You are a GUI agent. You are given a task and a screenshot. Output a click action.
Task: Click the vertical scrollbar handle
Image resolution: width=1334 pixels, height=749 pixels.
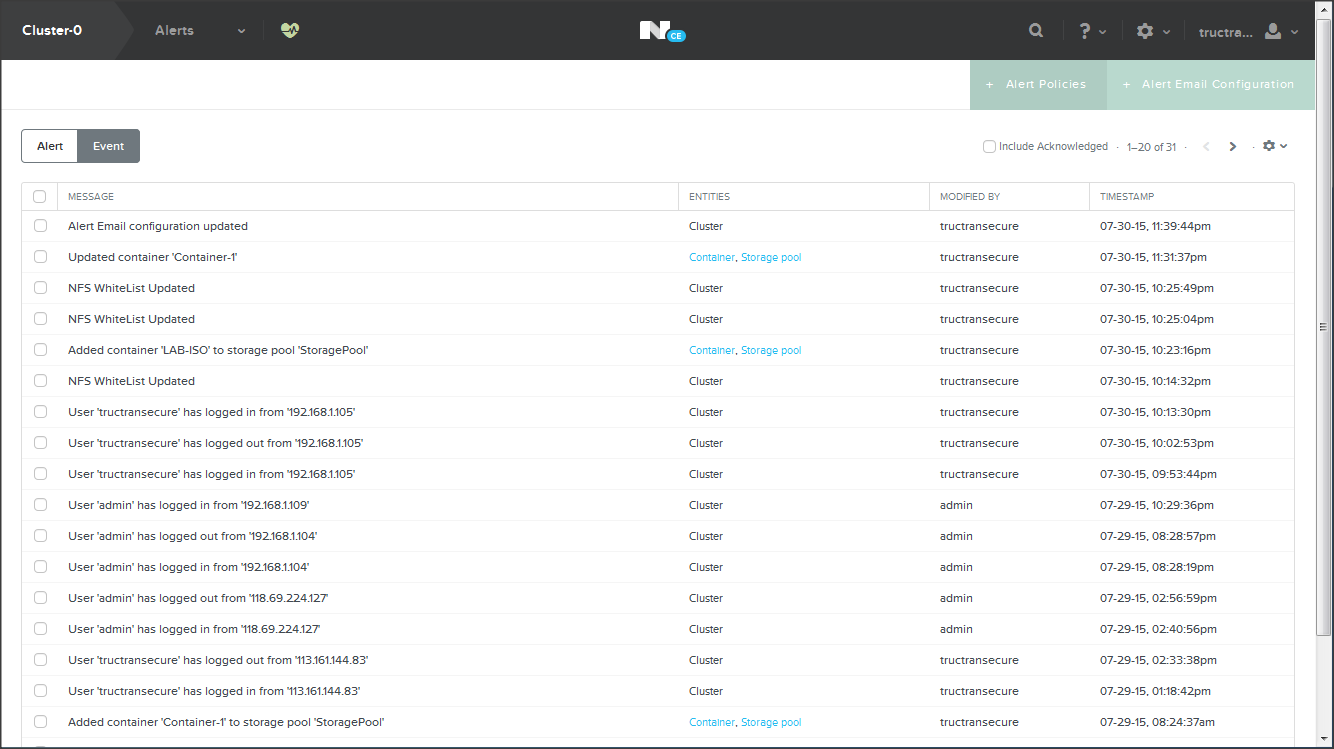pos(1324,327)
